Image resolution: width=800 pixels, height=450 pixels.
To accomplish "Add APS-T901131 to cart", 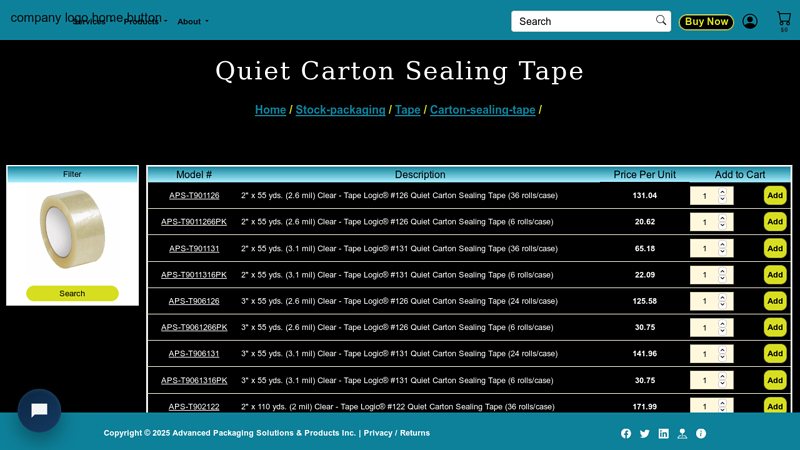I will tap(775, 248).
